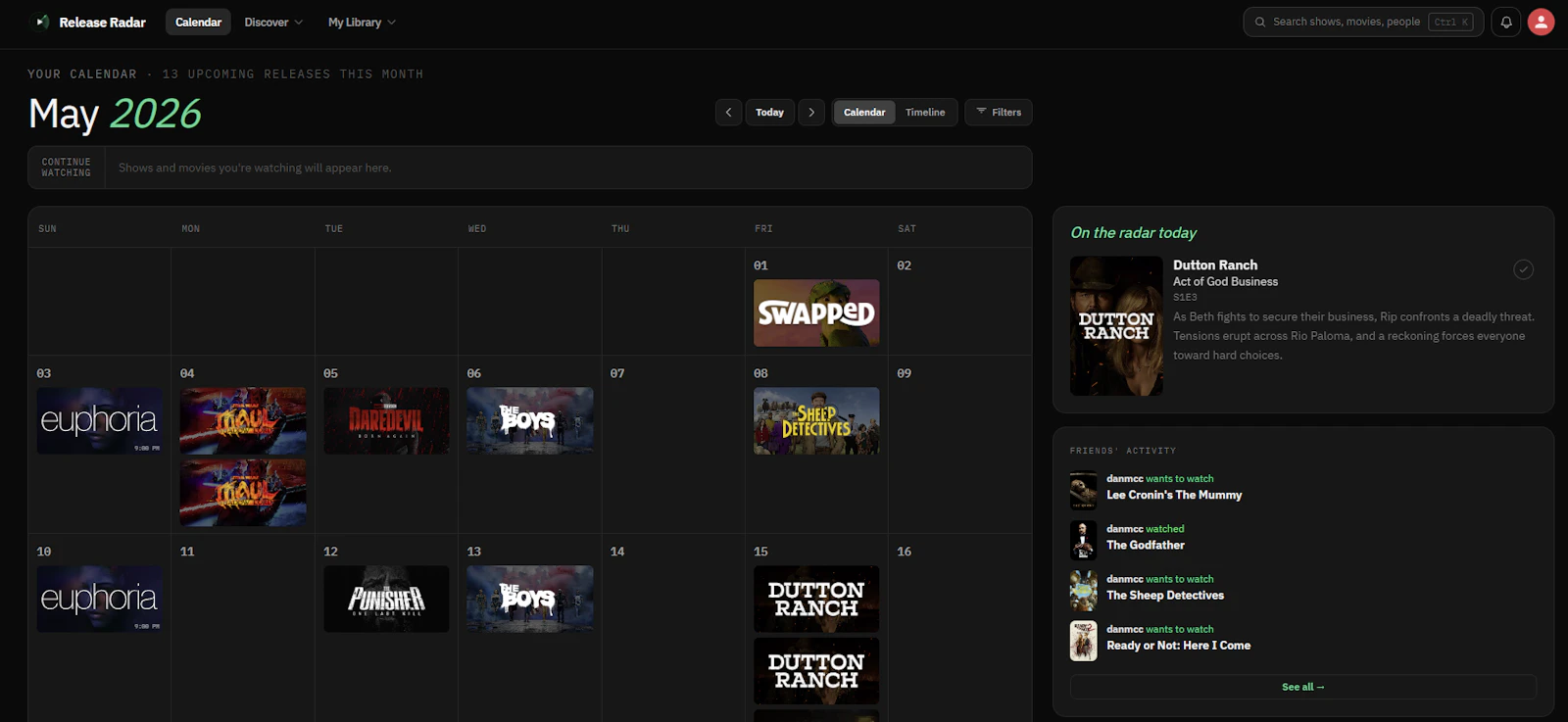The width and height of the screenshot is (1568, 722).
Task: Select the date 09 cell
Action: pyautogui.click(x=959, y=445)
